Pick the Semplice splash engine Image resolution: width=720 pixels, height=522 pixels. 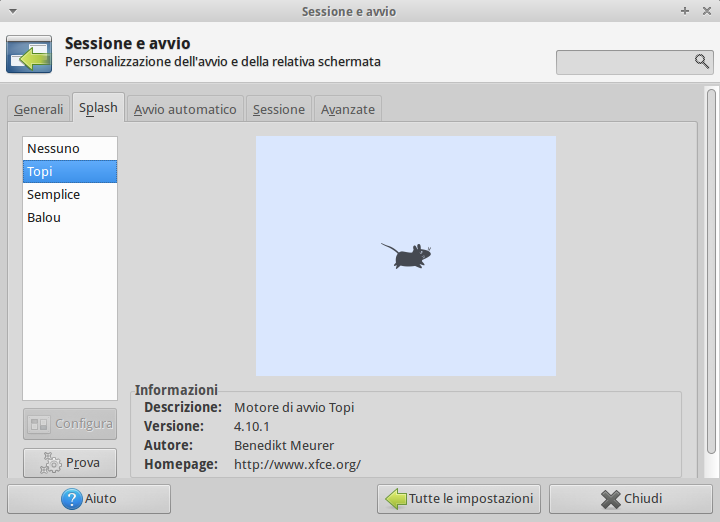tap(54, 194)
